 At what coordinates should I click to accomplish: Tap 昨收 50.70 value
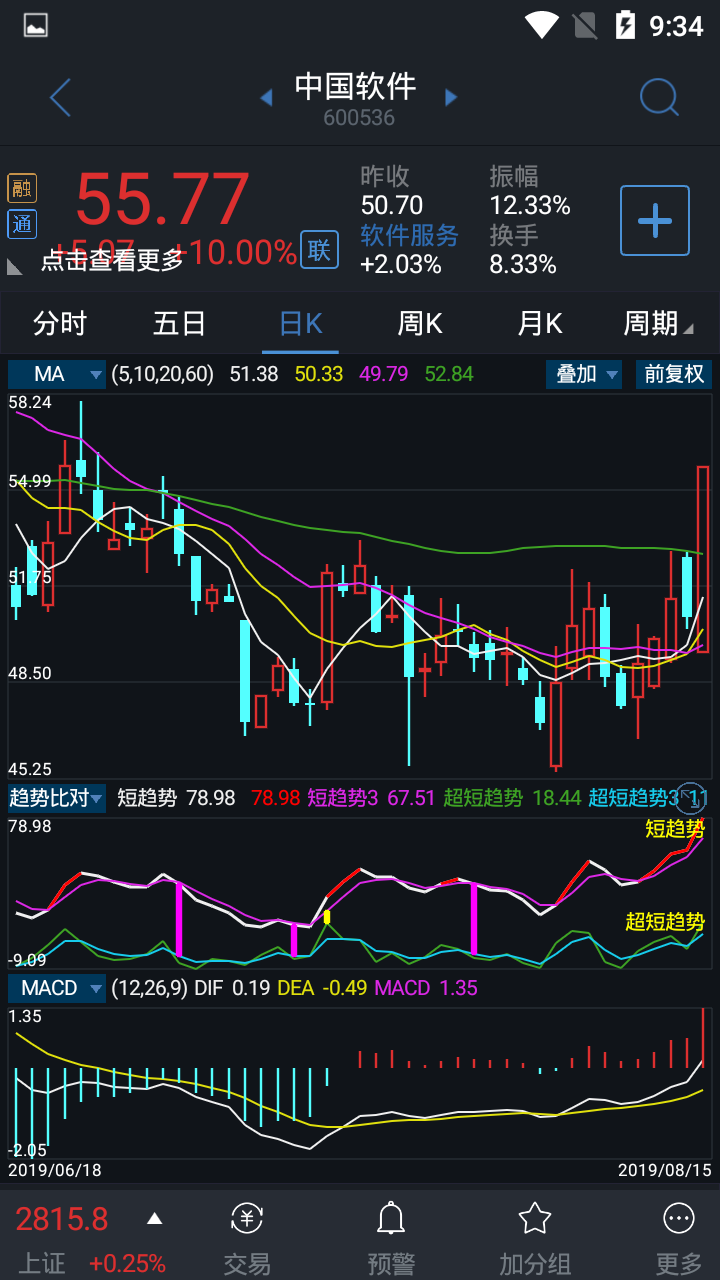(x=392, y=205)
